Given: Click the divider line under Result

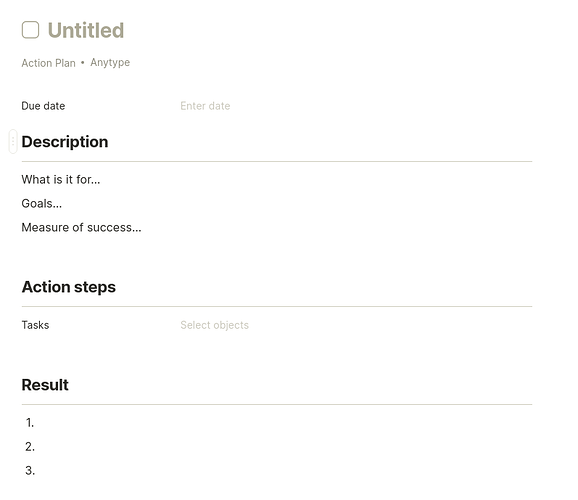Looking at the screenshot, I should (277, 404).
